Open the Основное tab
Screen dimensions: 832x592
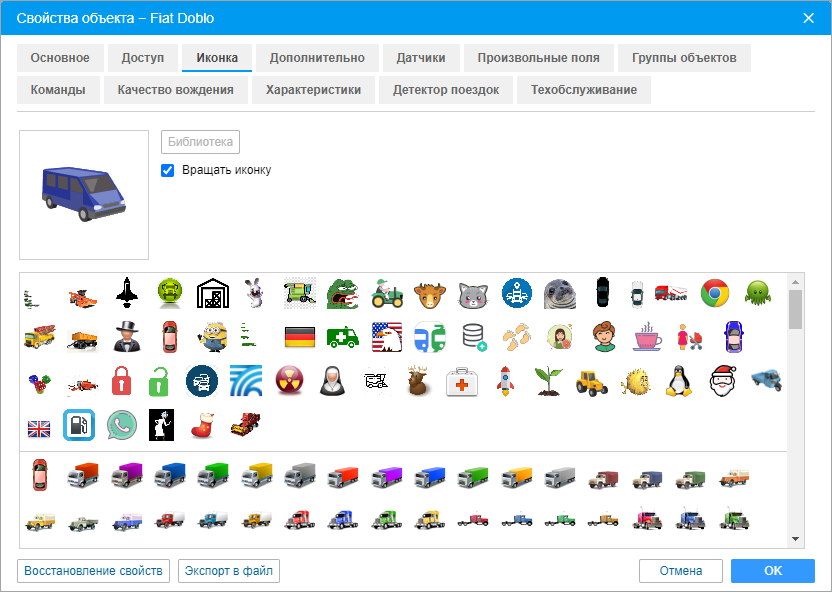[x=60, y=58]
